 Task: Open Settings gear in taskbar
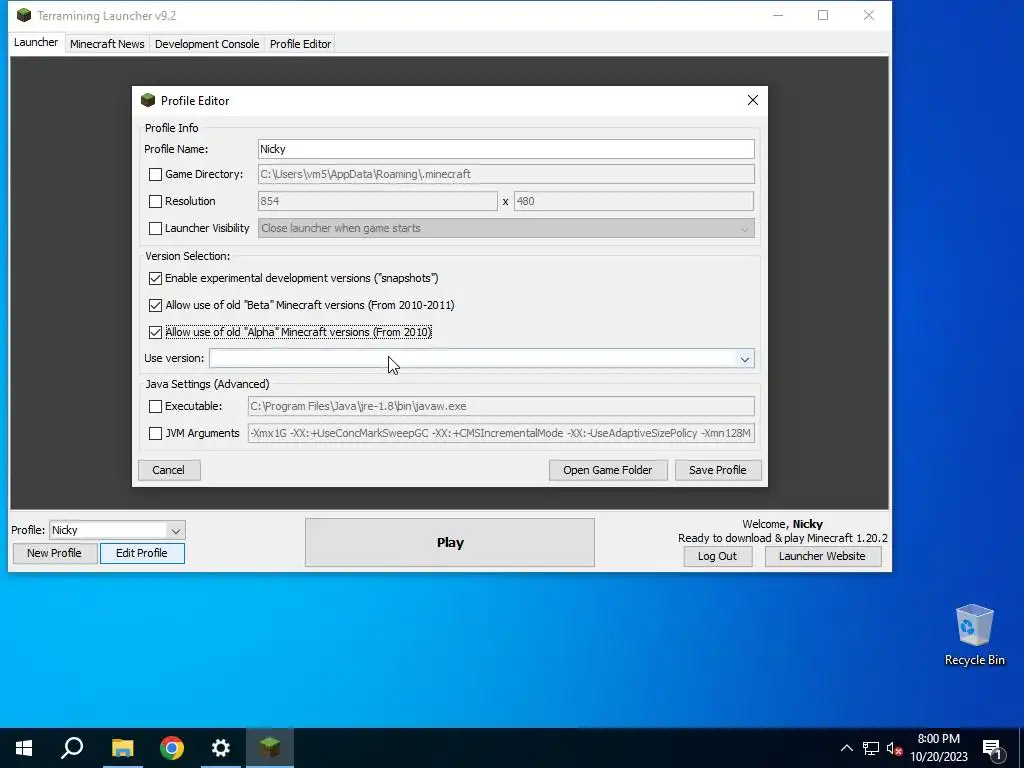click(221, 748)
